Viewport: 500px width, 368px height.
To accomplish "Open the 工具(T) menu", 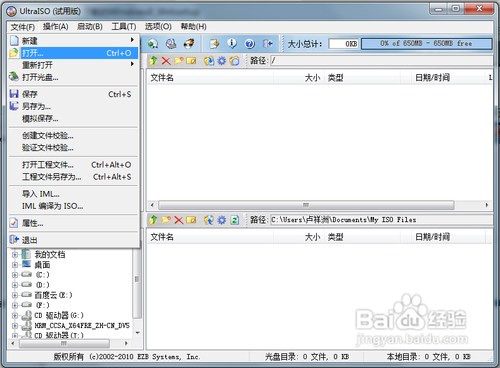I will (x=124, y=27).
